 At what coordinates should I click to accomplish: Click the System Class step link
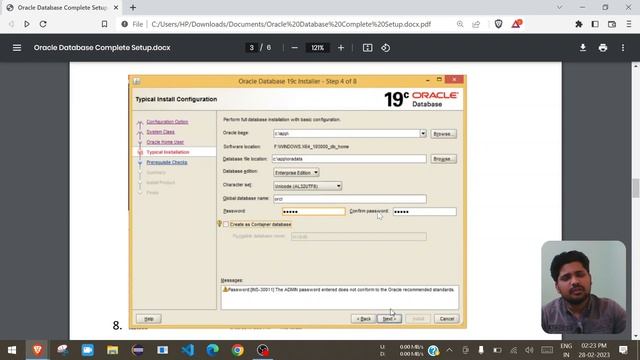click(160, 132)
